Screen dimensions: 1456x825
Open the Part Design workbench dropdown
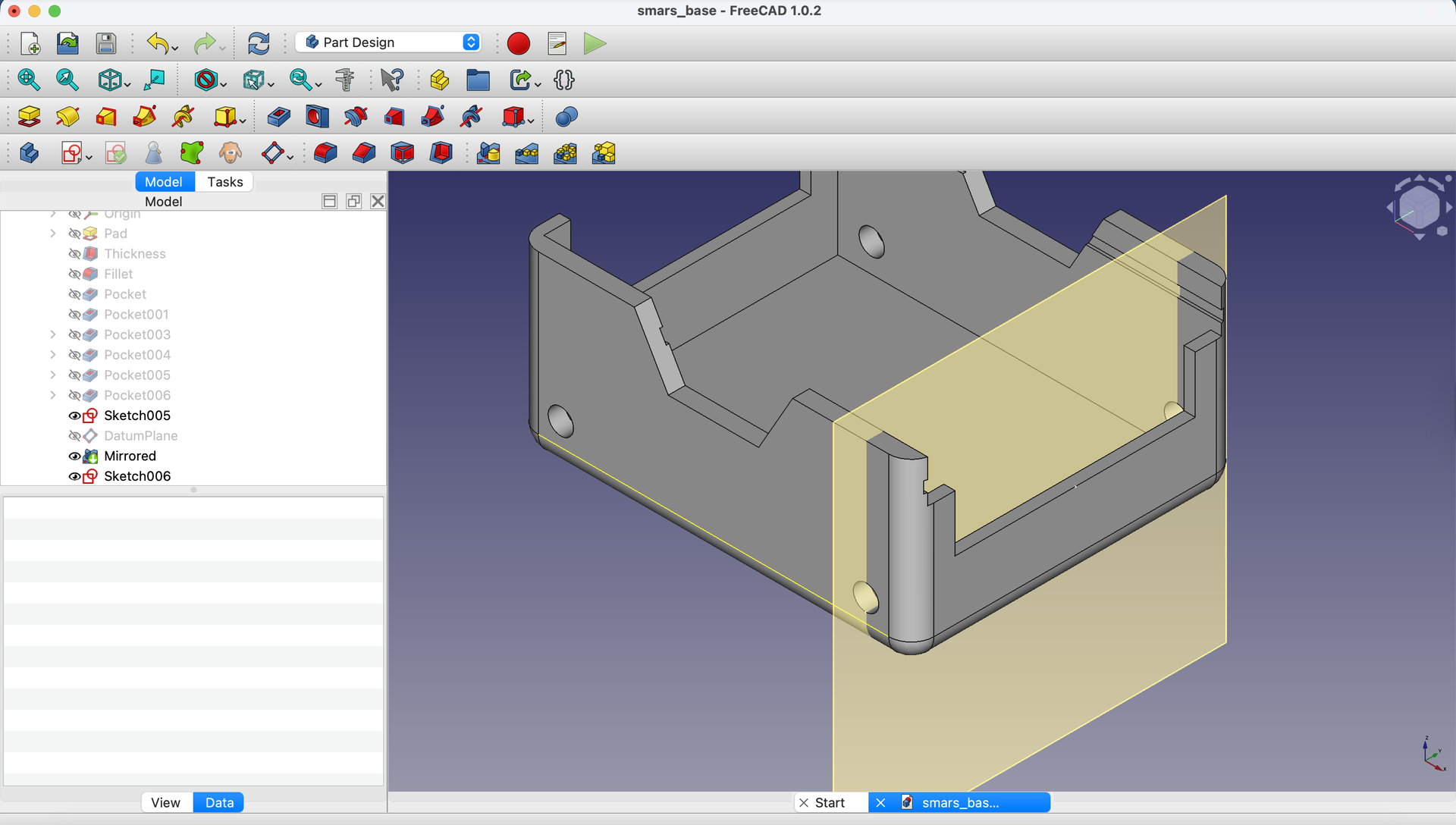[x=388, y=42]
